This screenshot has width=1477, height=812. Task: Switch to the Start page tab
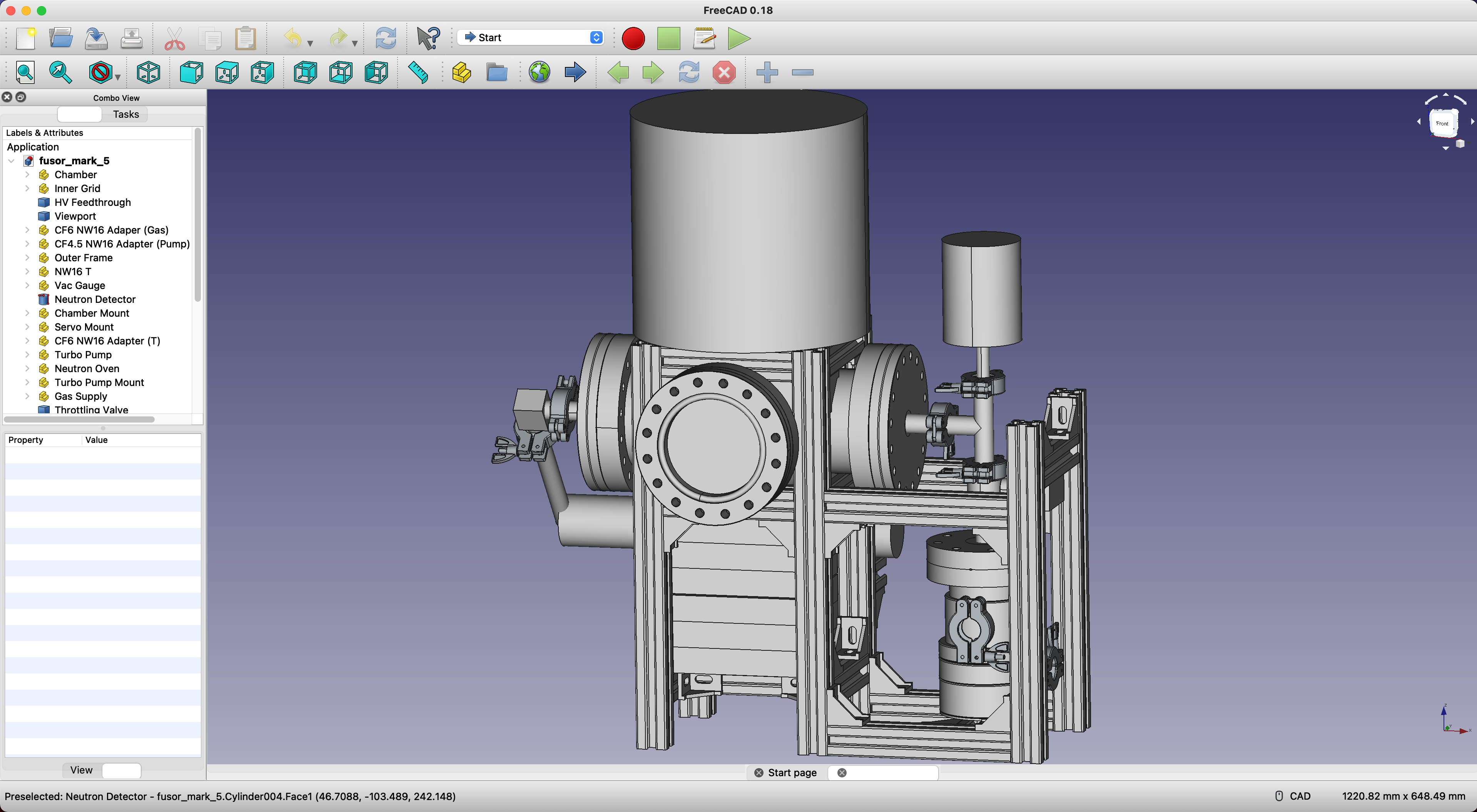[x=792, y=772]
